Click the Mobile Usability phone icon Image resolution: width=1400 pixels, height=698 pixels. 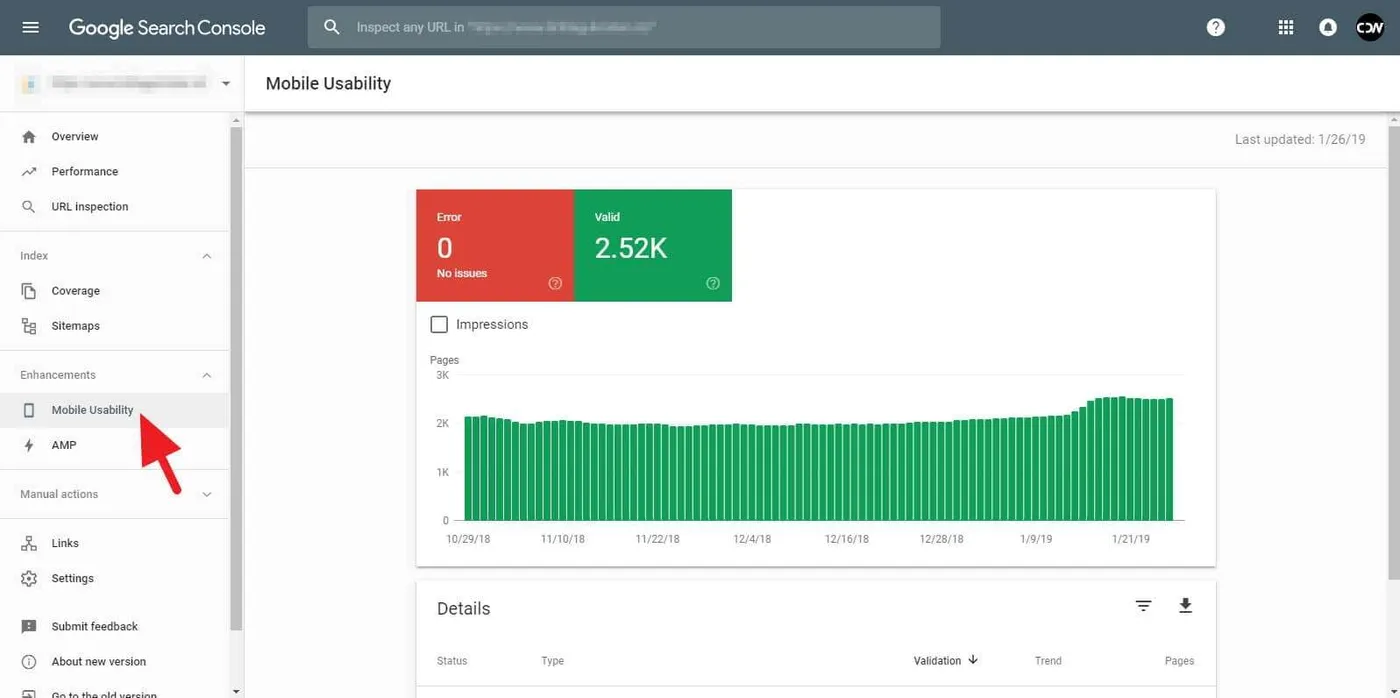(29, 410)
